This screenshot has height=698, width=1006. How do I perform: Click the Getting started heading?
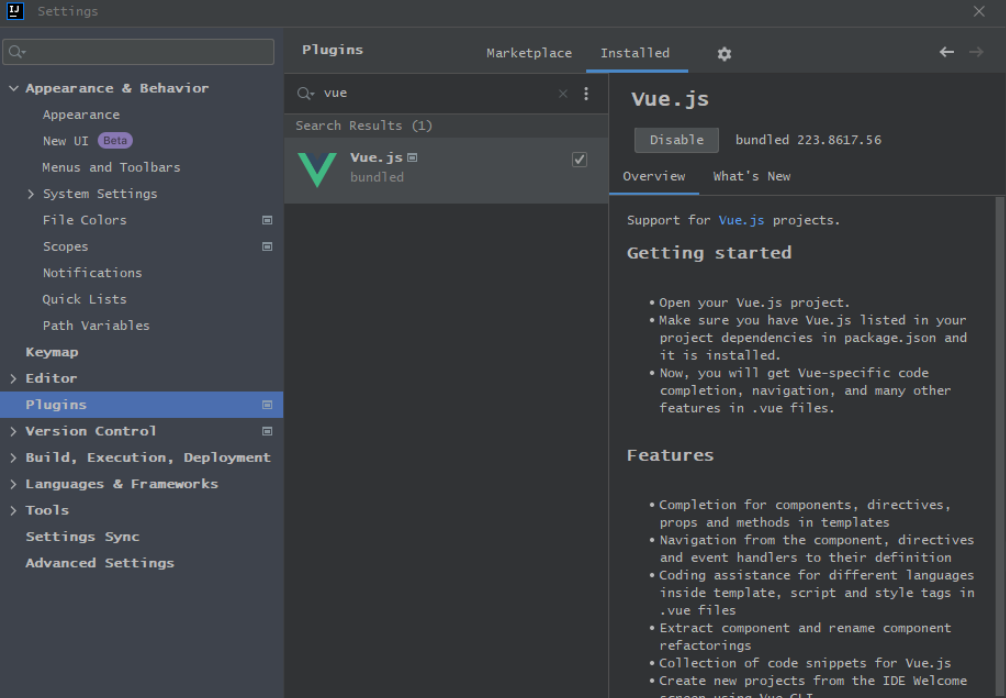(709, 253)
